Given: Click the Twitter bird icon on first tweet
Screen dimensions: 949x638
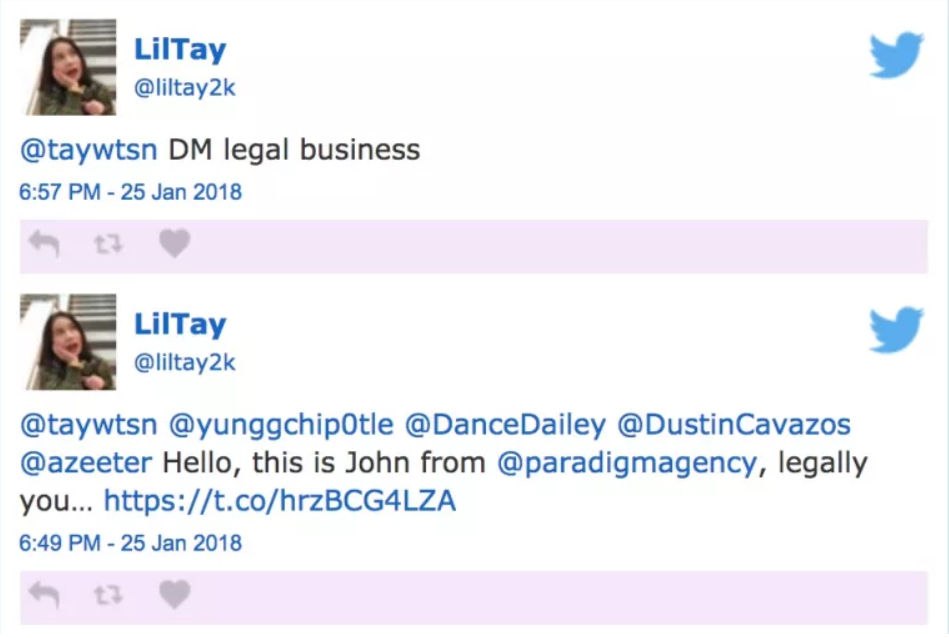Looking at the screenshot, I should click(896, 55).
